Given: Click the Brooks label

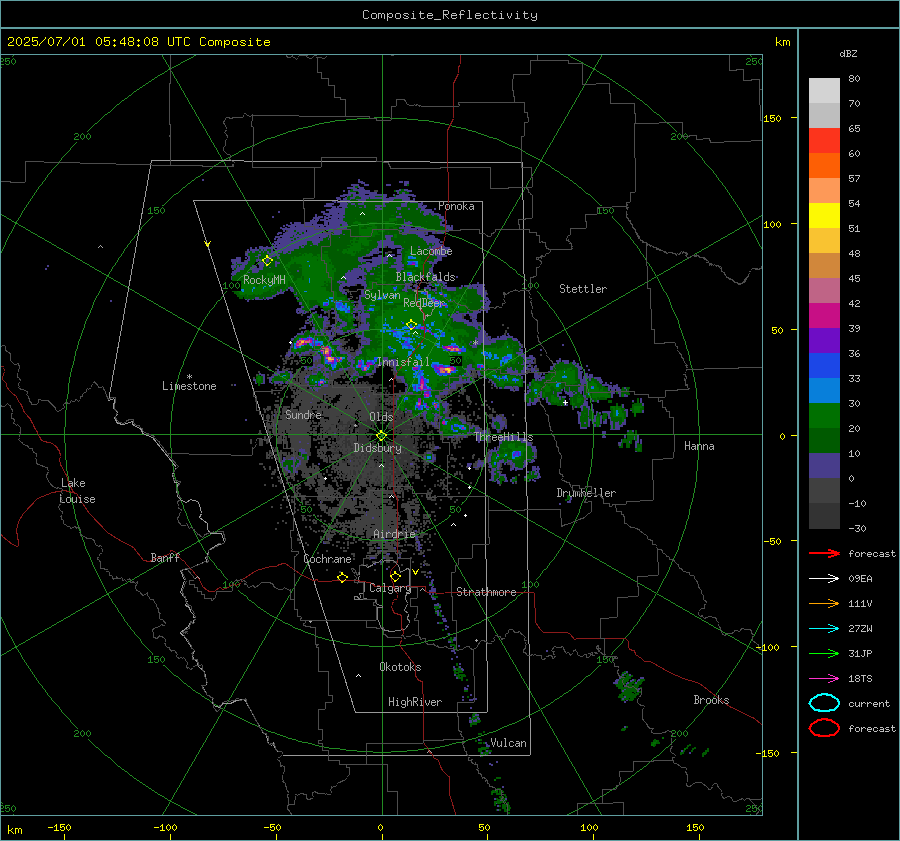Looking at the screenshot, I should [x=711, y=700].
